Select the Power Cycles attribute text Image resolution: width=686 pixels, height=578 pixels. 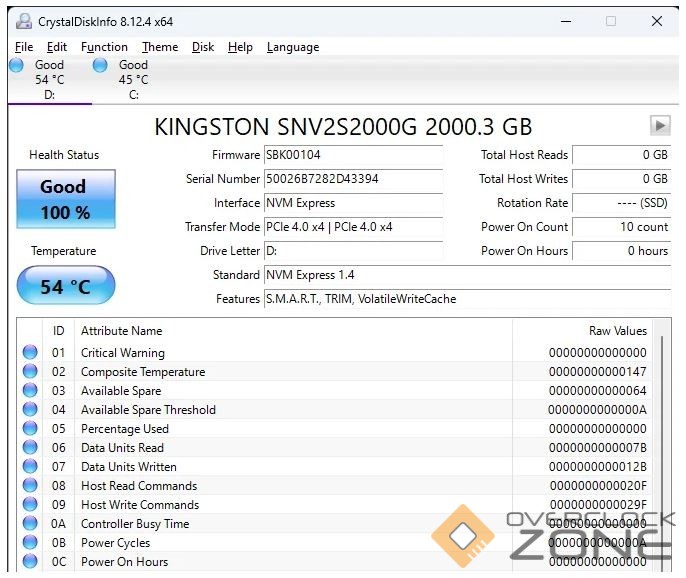coord(116,543)
